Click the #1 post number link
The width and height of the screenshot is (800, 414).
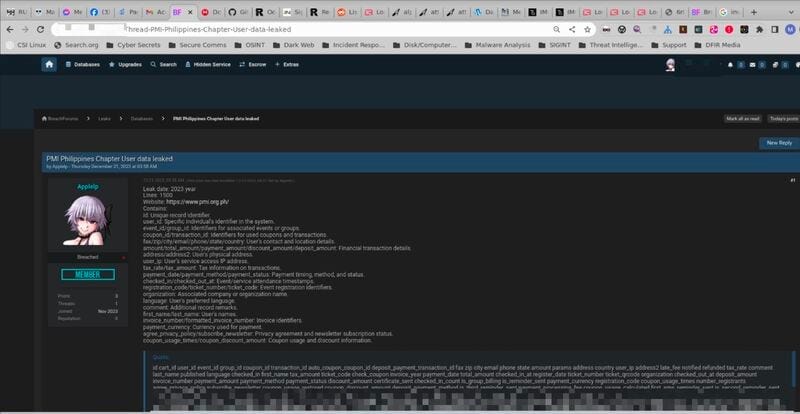[x=792, y=180]
